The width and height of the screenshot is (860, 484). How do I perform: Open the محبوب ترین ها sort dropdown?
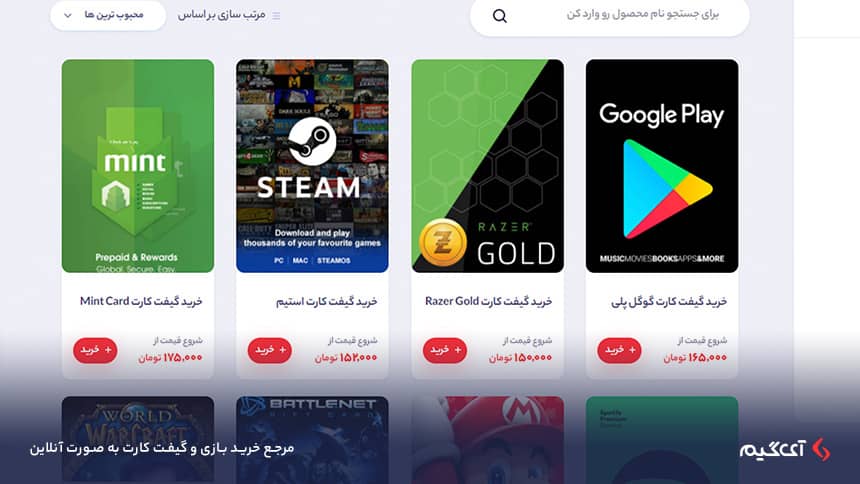[x=108, y=15]
